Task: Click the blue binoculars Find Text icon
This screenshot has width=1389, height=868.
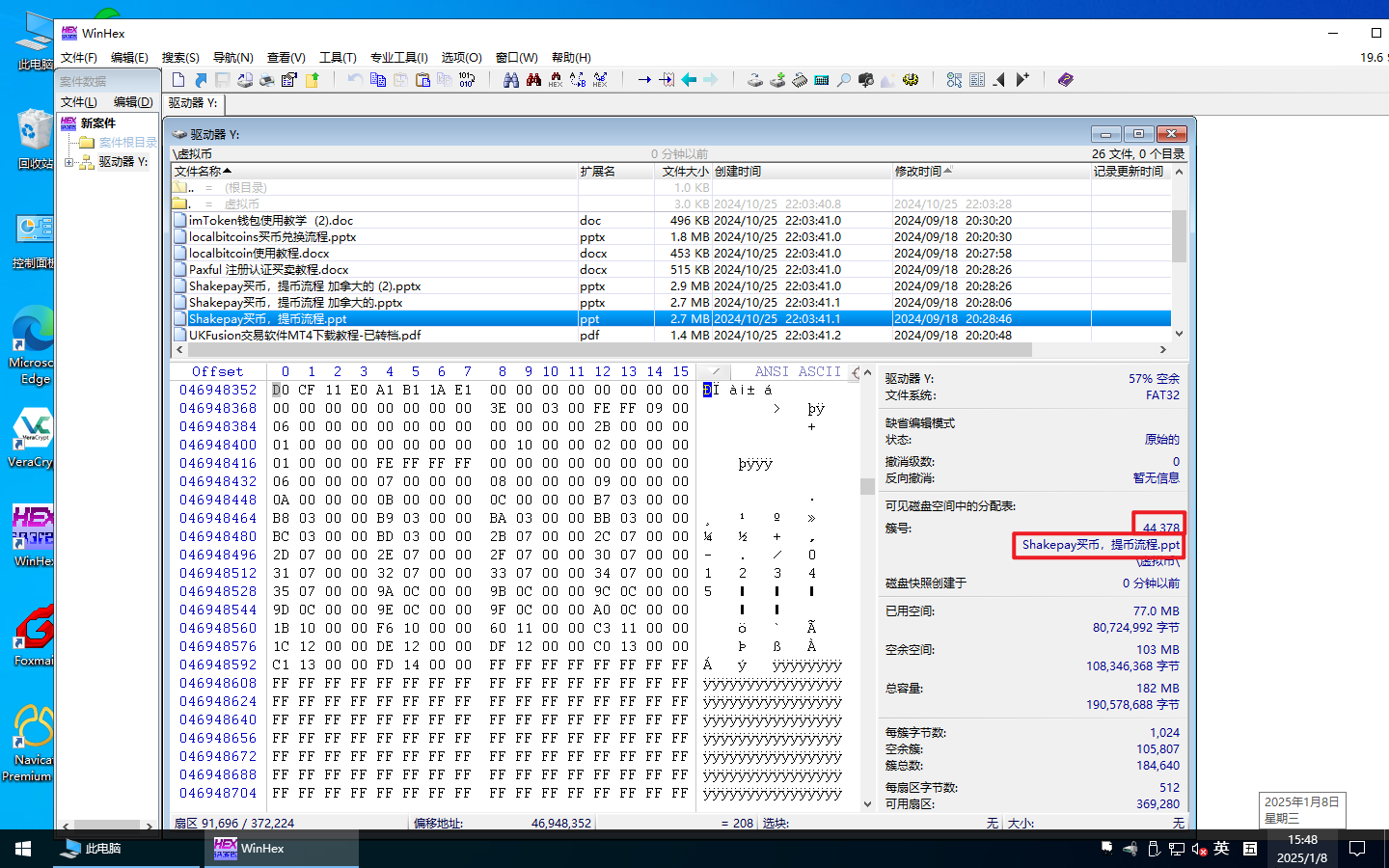Action: point(511,80)
